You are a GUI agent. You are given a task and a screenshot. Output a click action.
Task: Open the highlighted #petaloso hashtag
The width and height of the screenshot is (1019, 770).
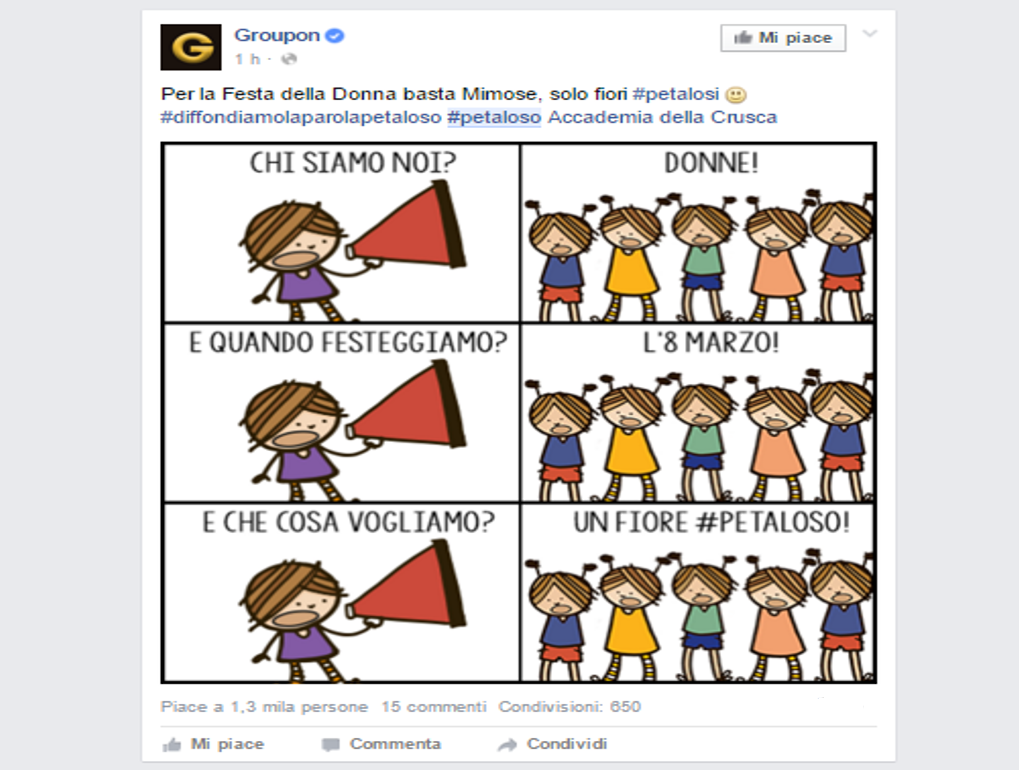494,118
